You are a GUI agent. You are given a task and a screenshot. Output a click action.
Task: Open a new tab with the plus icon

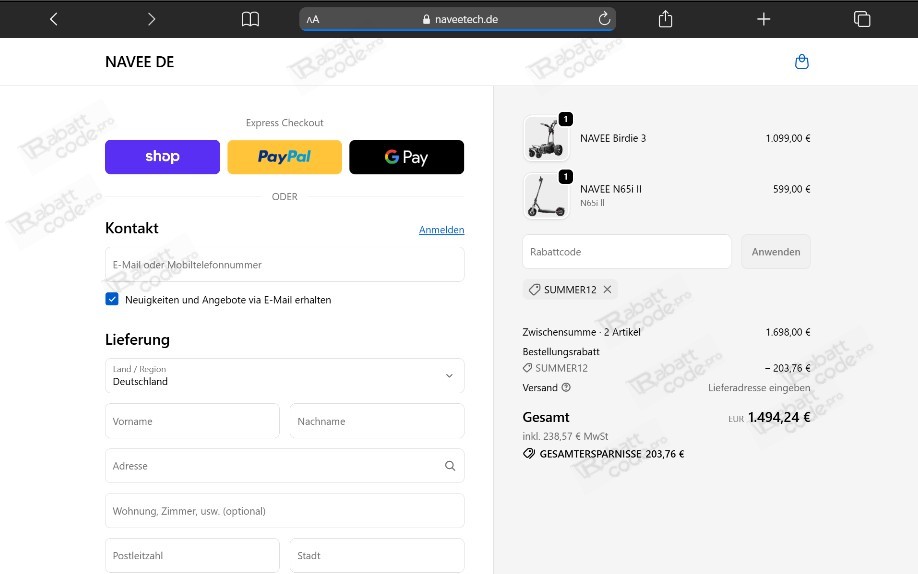point(763,19)
